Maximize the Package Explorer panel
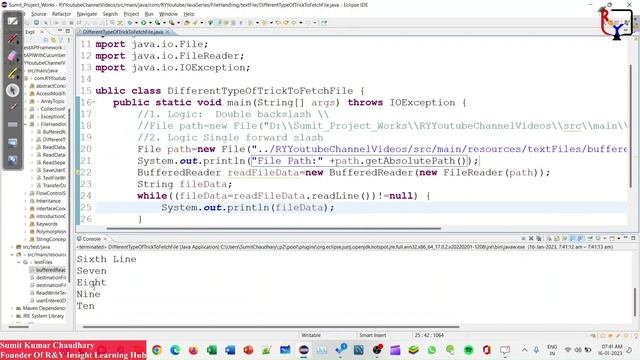 tap(68, 31)
